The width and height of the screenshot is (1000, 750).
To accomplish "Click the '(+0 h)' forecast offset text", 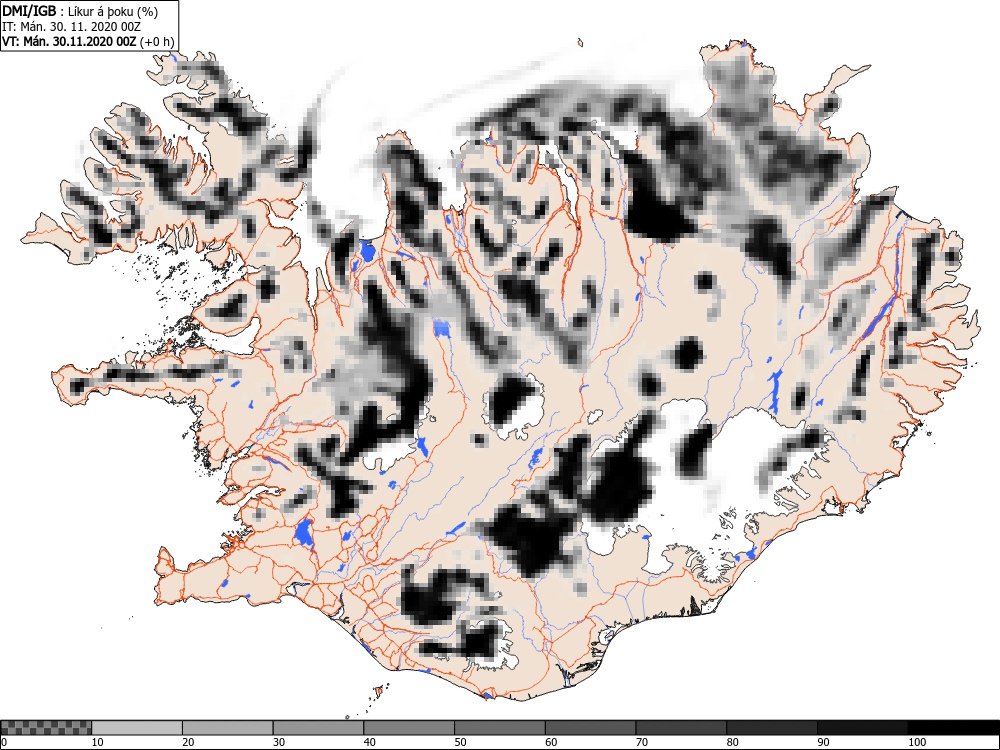I will pos(156,42).
